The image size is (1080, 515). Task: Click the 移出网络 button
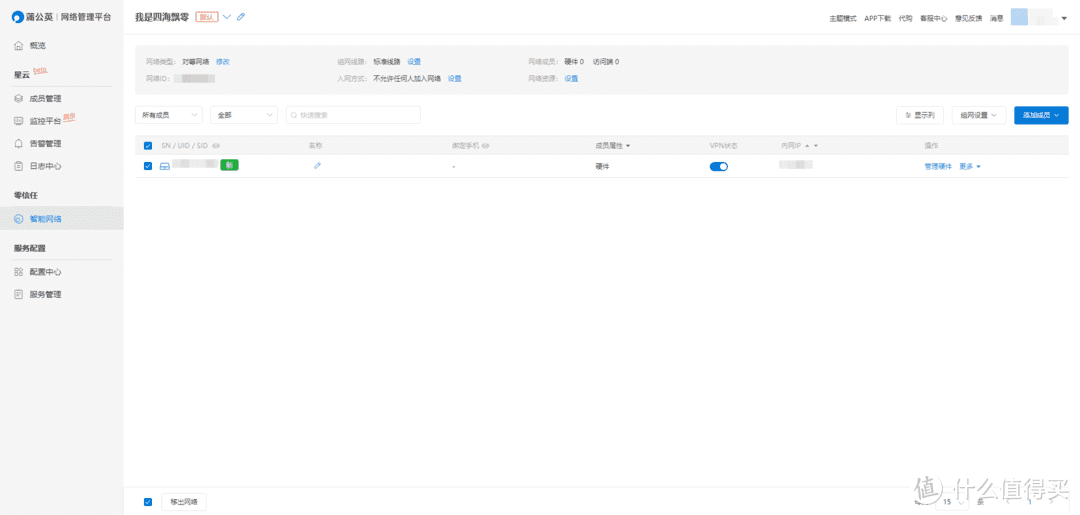coord(184,502)
